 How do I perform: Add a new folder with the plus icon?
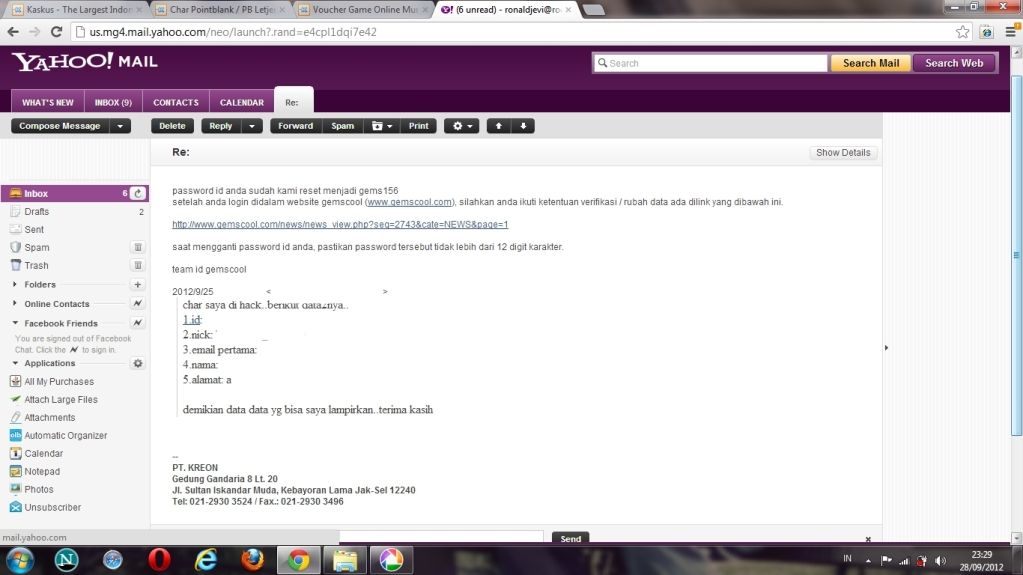click(138, 285)
